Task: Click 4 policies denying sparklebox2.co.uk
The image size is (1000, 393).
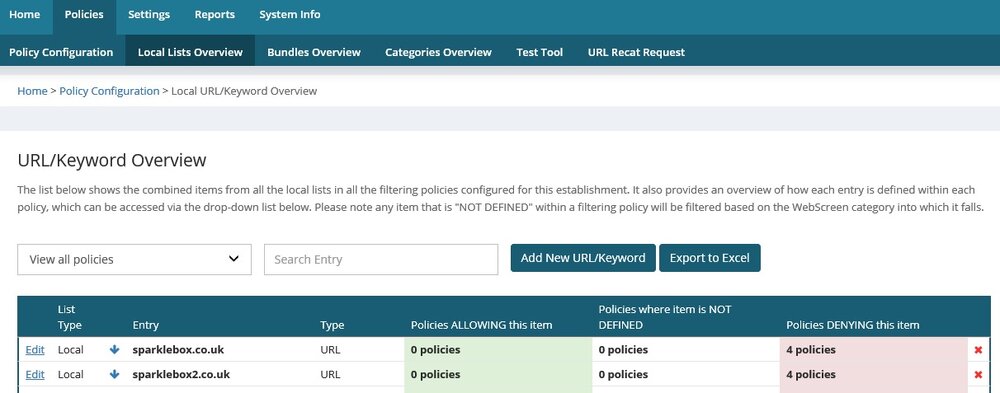Action: coord(811,374)
